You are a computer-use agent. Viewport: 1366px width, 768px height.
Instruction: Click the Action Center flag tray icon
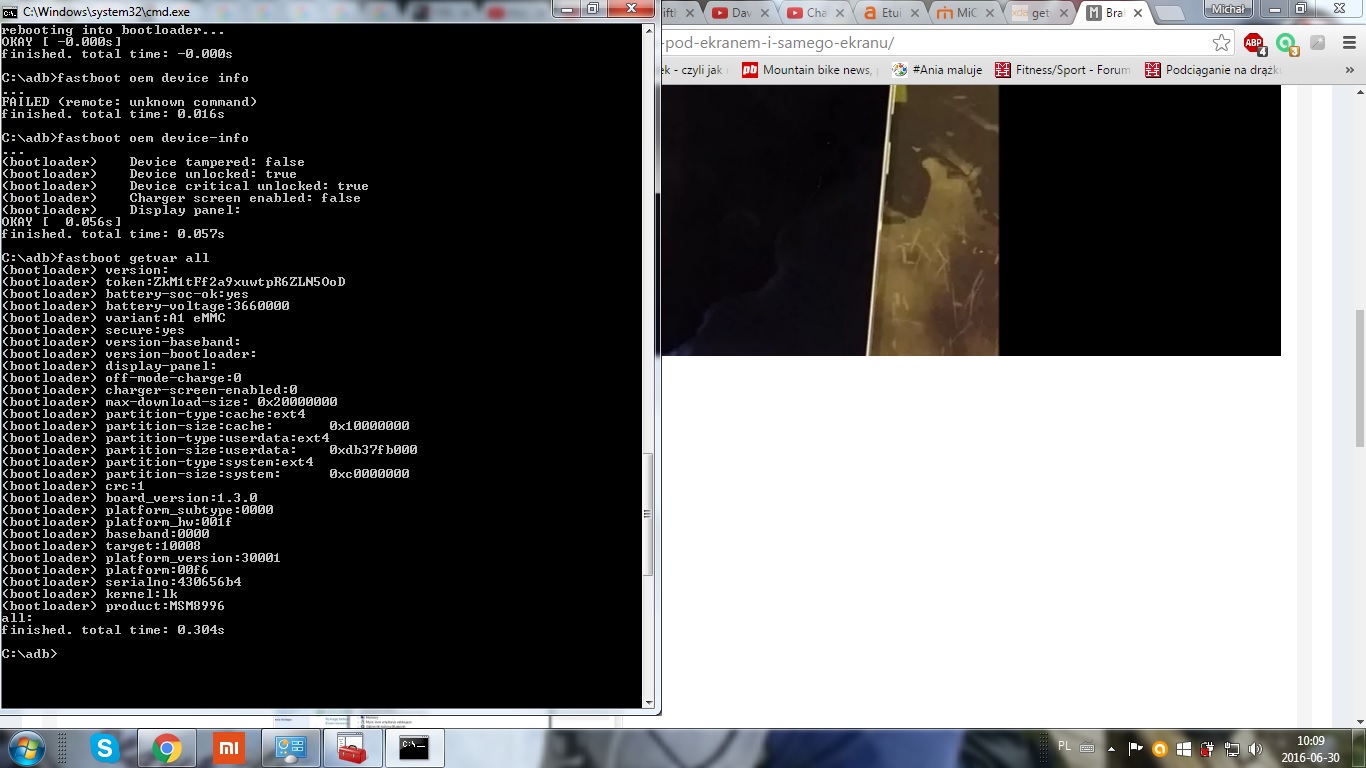tap(1135, 749)
